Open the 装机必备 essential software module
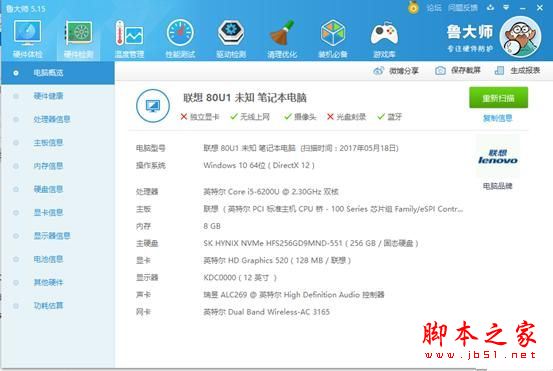The height and width of the screenshot is (371, 553). (x=333, y=39)
